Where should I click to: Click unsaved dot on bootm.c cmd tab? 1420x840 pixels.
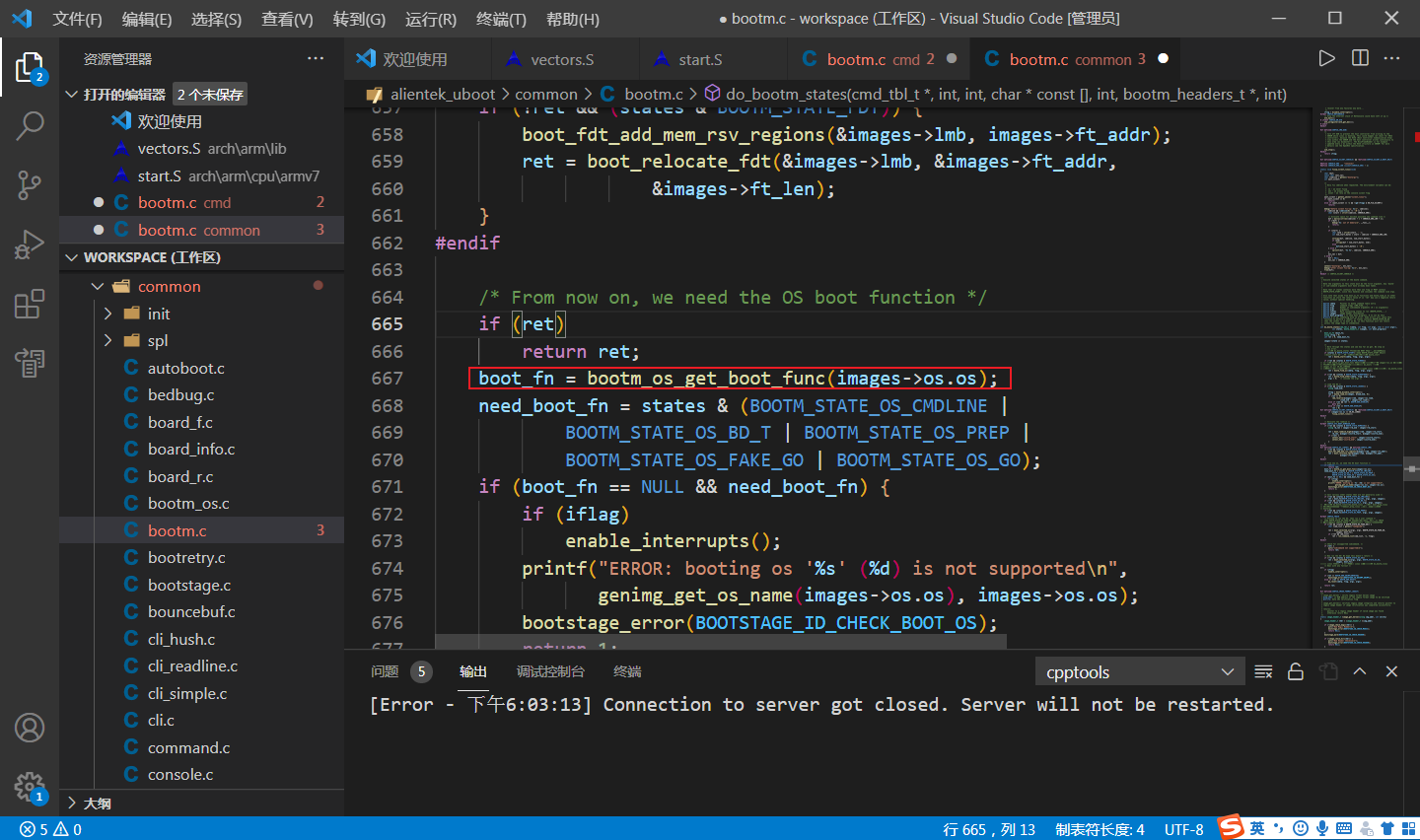click(951, 59)
